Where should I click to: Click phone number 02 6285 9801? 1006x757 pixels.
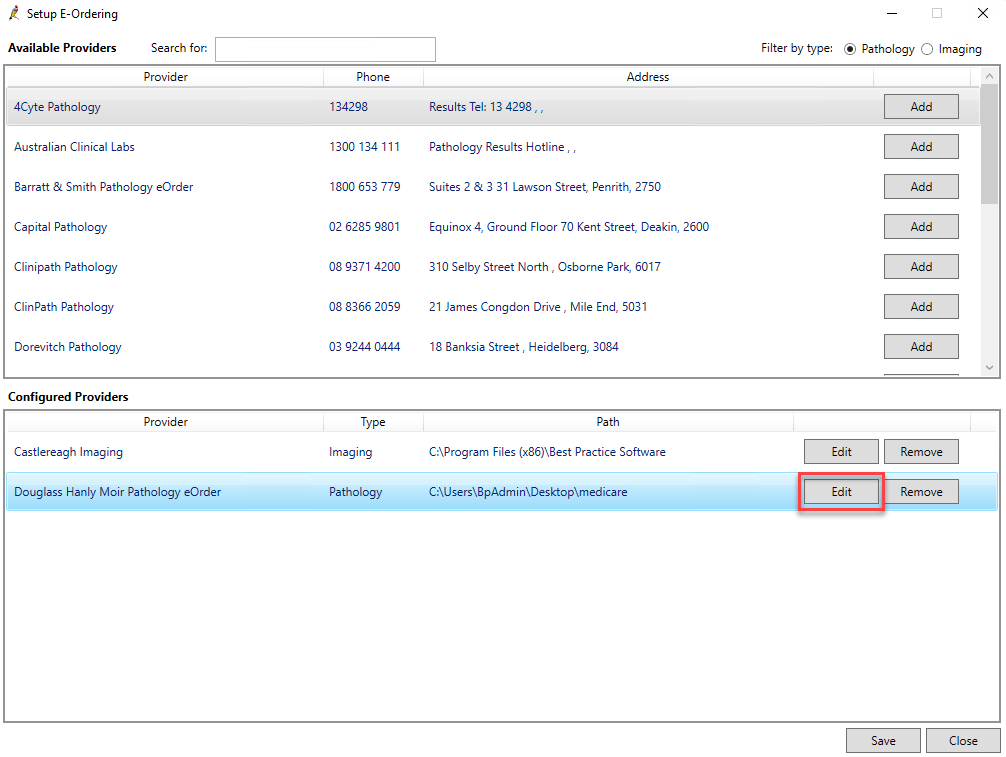tap(364, 226)
